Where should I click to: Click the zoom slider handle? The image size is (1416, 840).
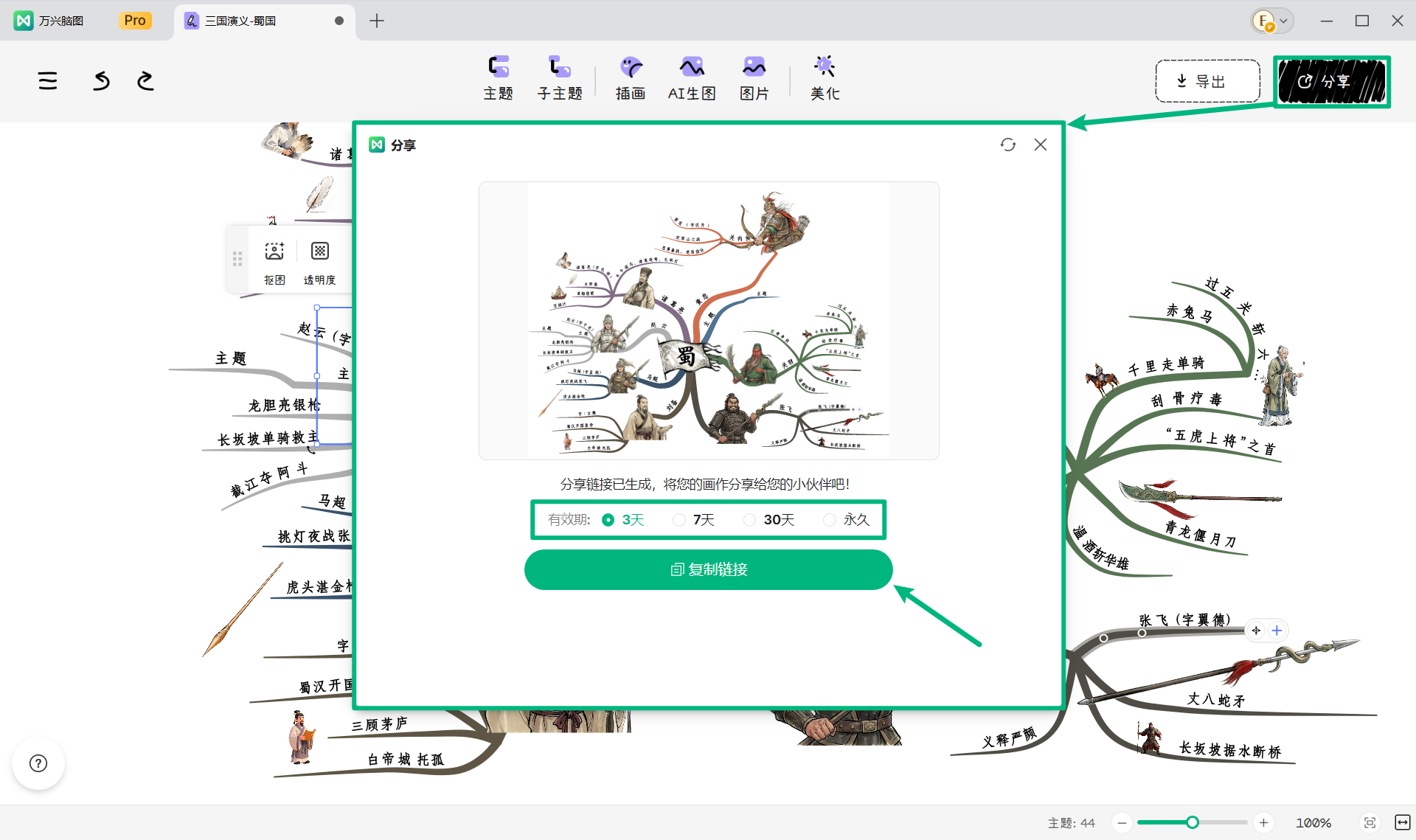1193,822
